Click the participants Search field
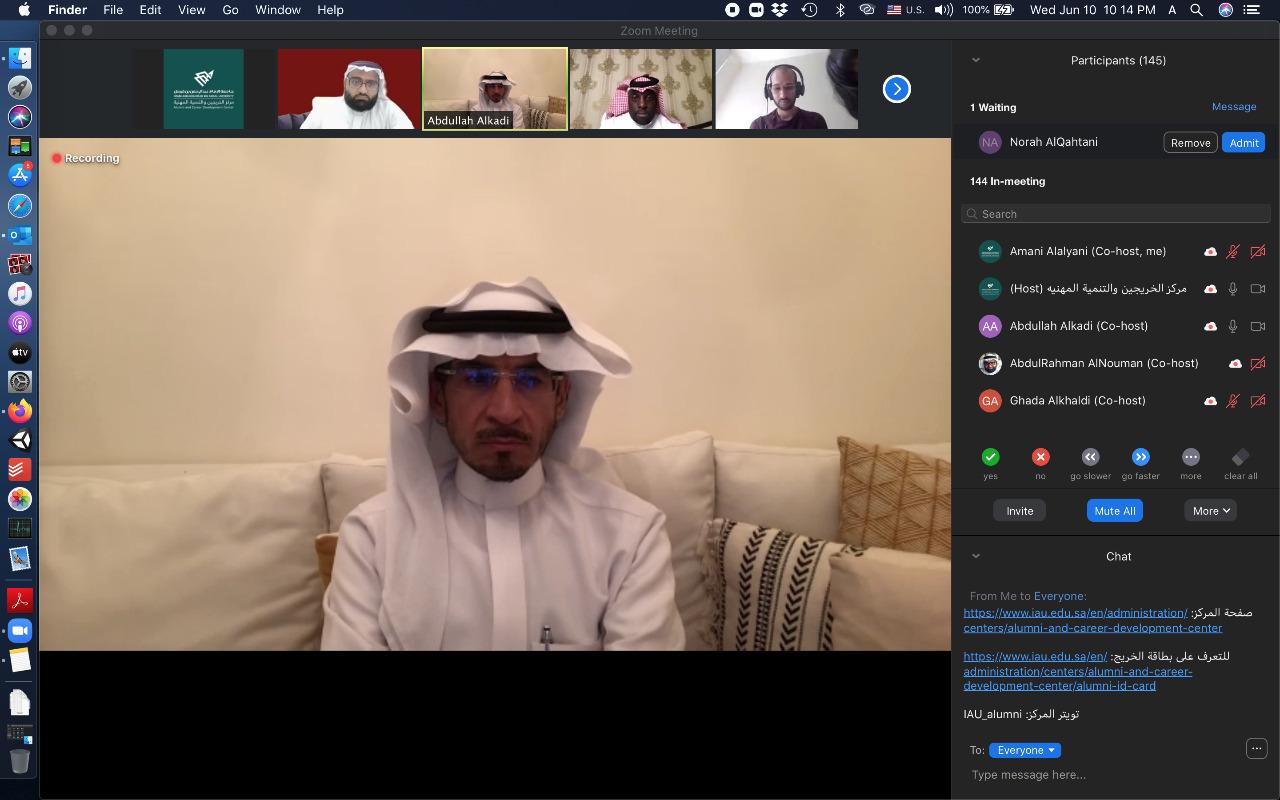 1115,214
